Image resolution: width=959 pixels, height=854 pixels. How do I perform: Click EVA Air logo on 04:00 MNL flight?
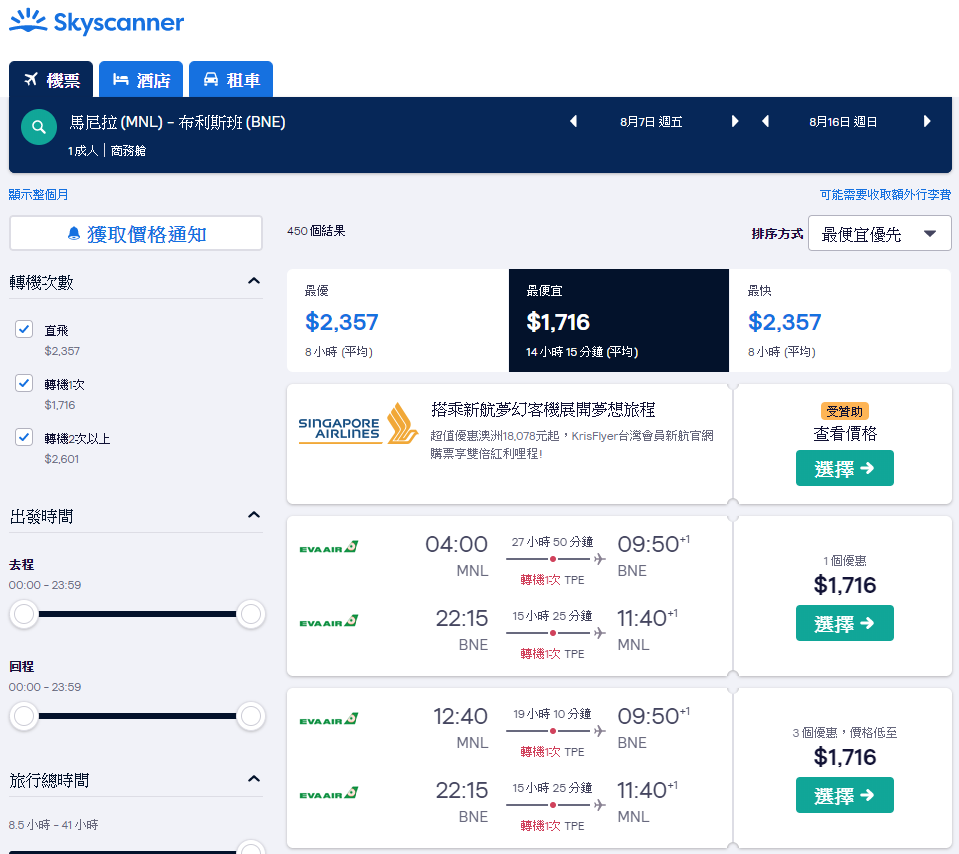pos(329,547)
